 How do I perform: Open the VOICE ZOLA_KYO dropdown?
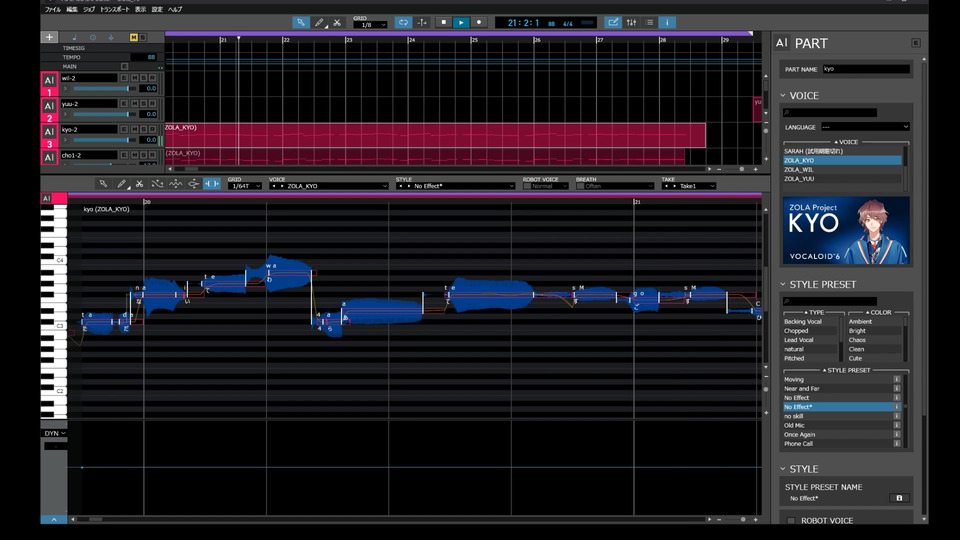click(329, 186)
